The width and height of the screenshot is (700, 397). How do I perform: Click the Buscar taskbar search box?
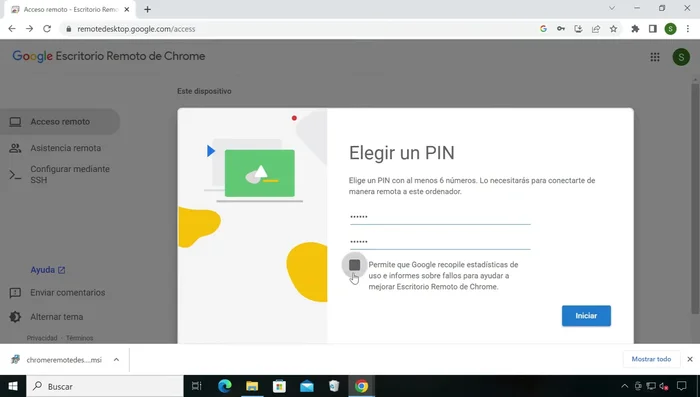(105, 386)
